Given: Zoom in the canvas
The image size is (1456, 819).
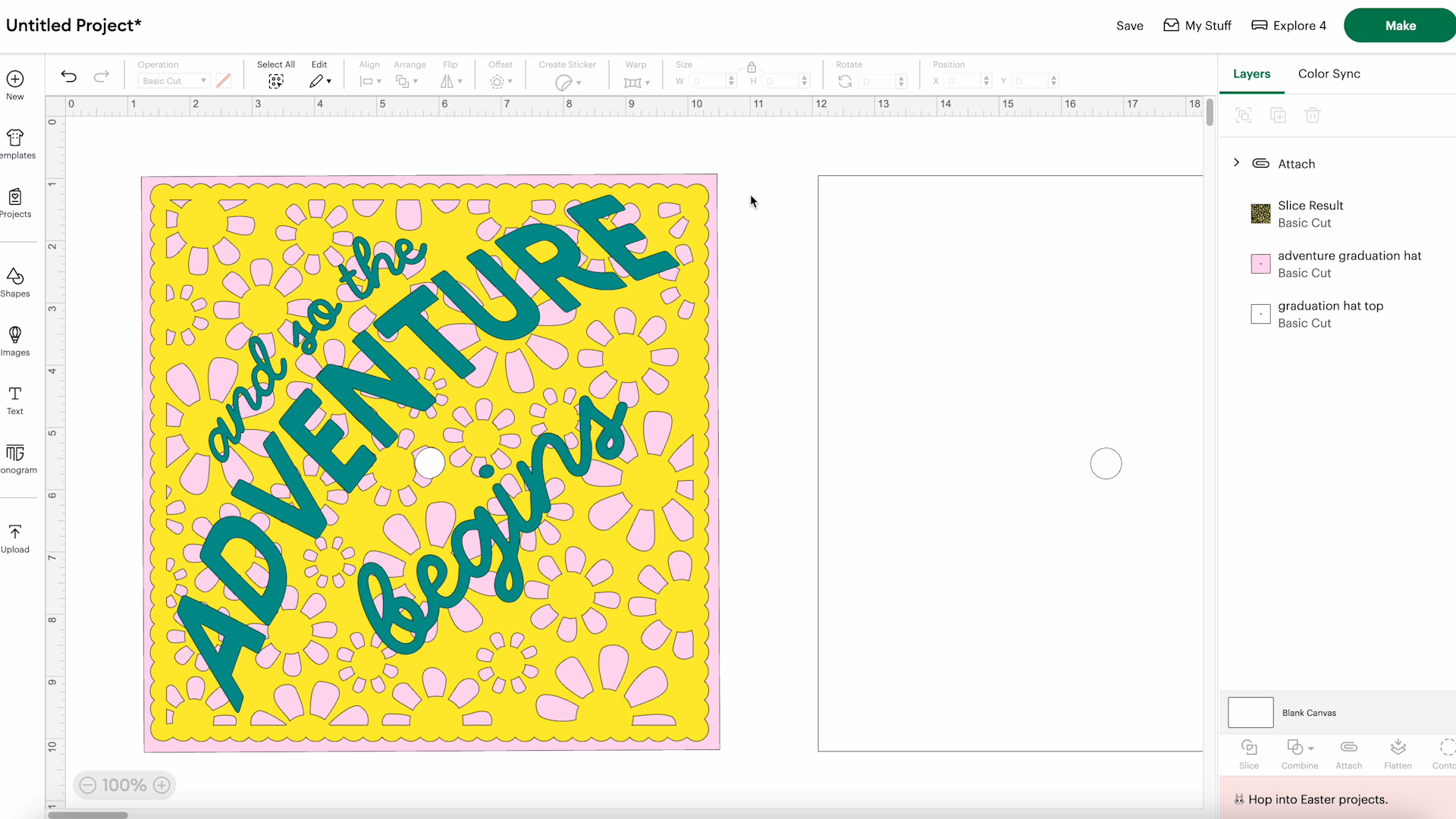Looking at the screenshot, I should point(162,785).
